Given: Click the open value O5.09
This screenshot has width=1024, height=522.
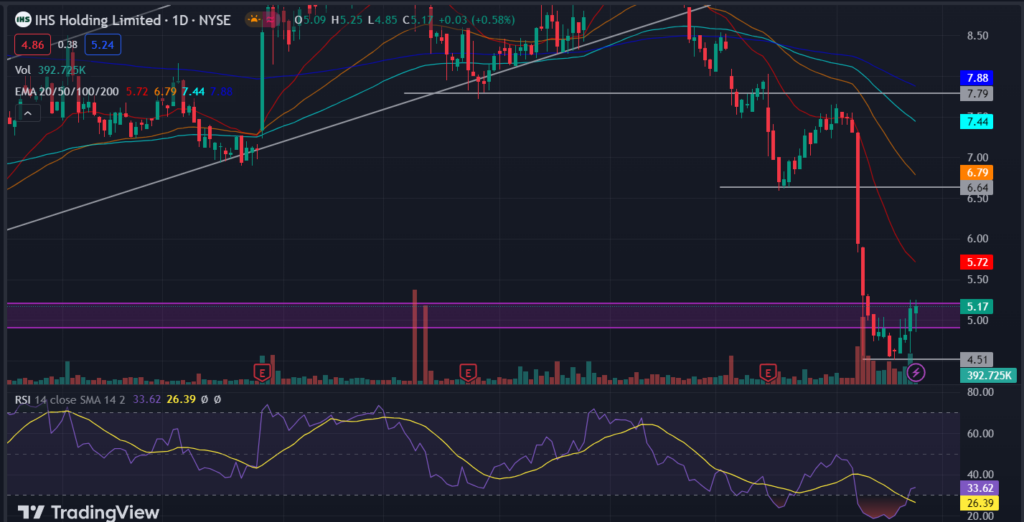Looking at the screenshot, I should (x=310, y=20).
